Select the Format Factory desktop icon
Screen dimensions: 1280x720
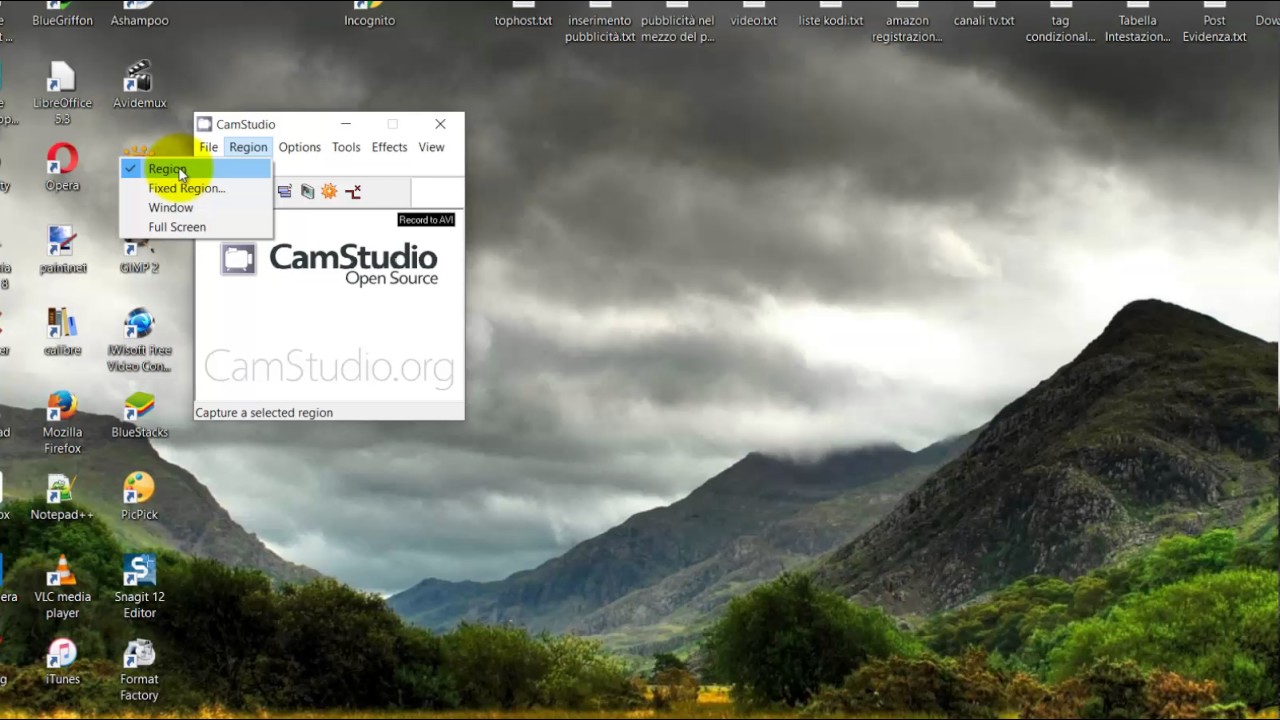pos(139,670)
